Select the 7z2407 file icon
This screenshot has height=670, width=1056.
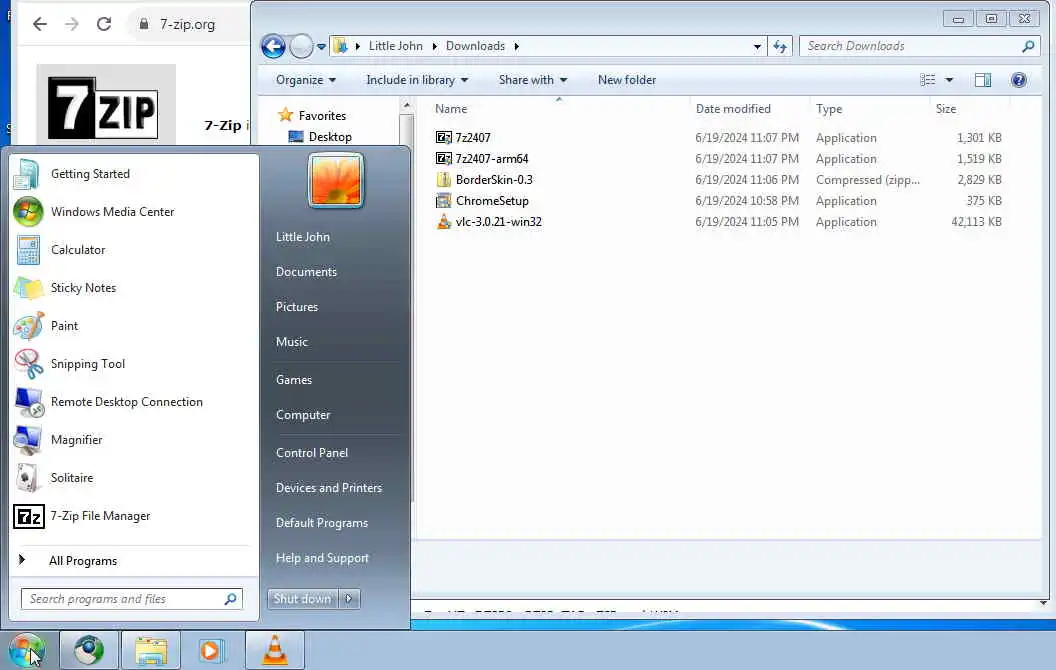coord(443,137)
